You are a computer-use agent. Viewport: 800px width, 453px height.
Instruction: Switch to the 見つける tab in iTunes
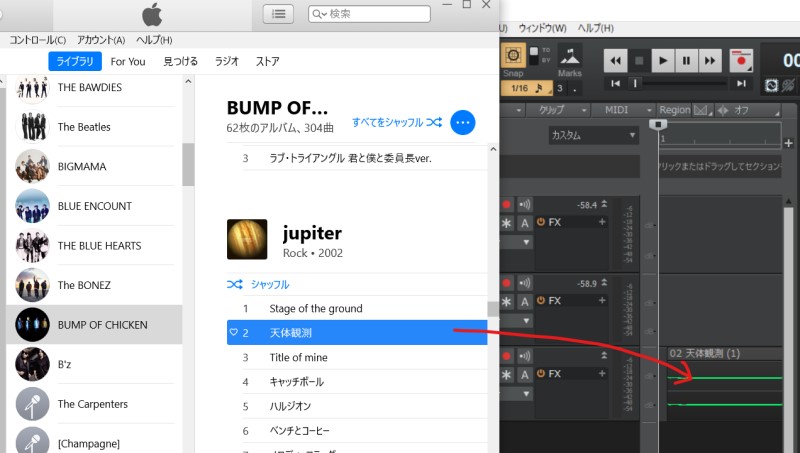point(181,62)
